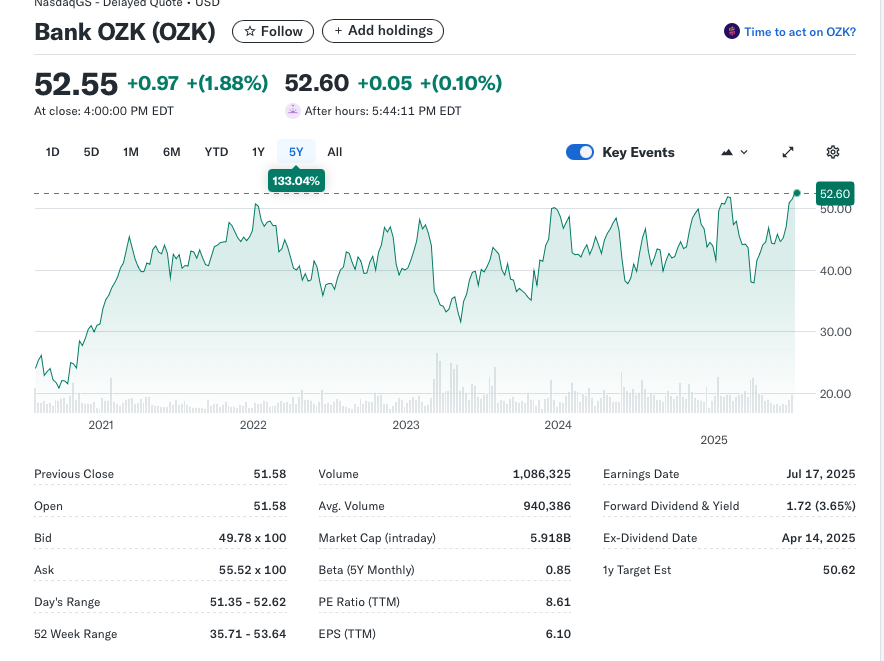The image size is (884, 661).
Task: View the 1Y chart range
Action: (258, 152)
